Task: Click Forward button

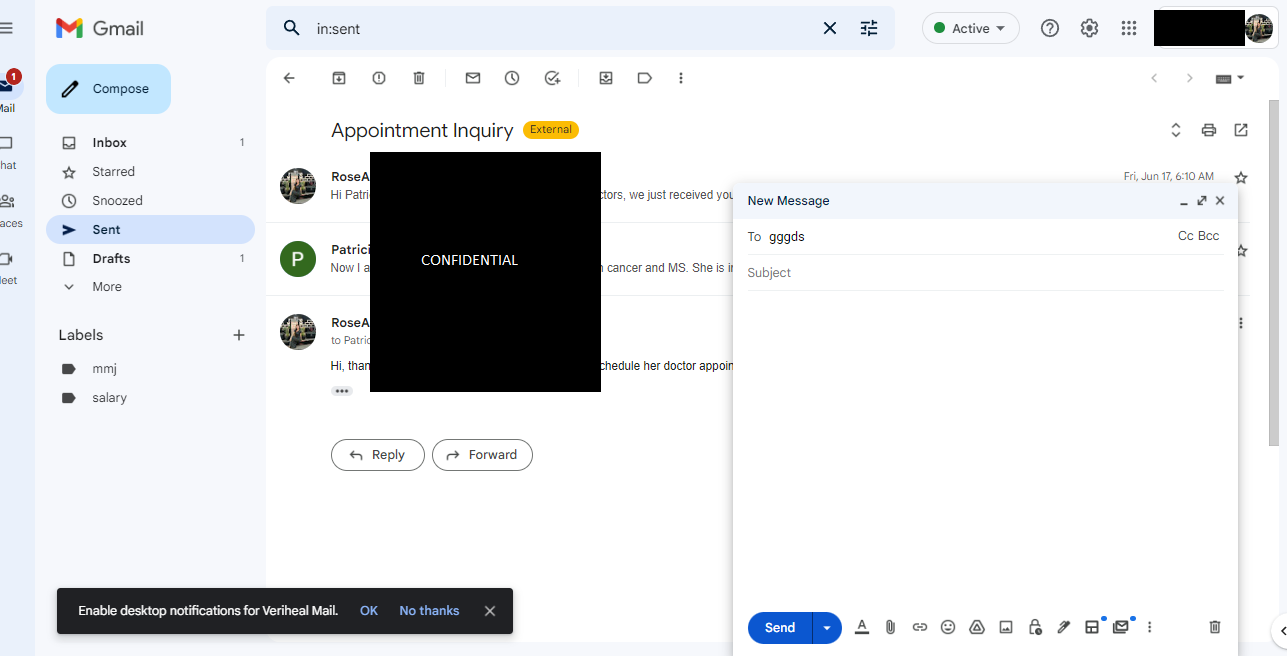Action: (x=482, y=455)
